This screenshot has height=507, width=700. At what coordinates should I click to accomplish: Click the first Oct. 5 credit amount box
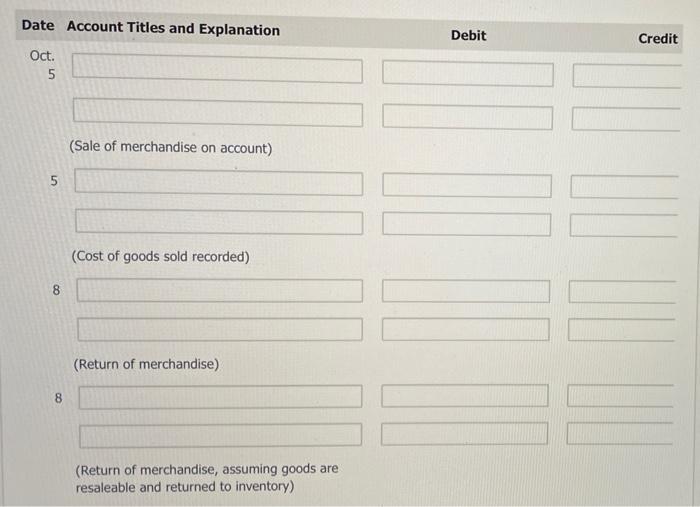[x=627, y=76]
